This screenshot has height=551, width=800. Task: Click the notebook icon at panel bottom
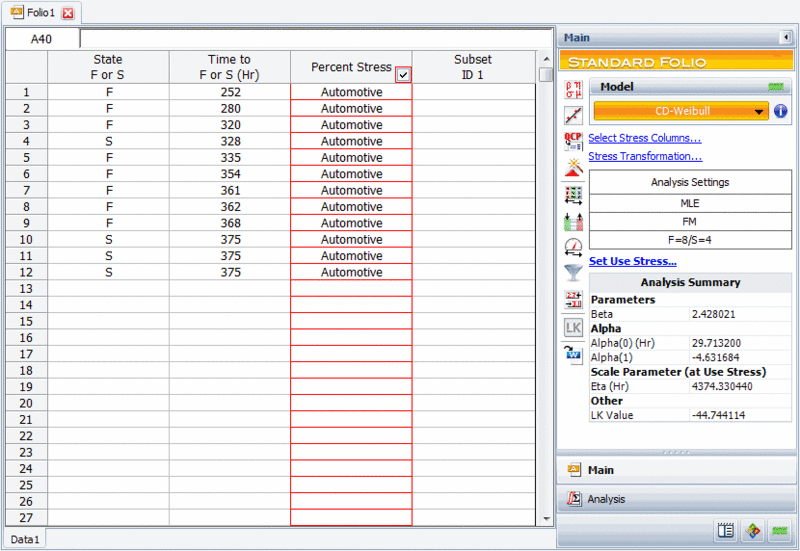click(x=727, y=531)
